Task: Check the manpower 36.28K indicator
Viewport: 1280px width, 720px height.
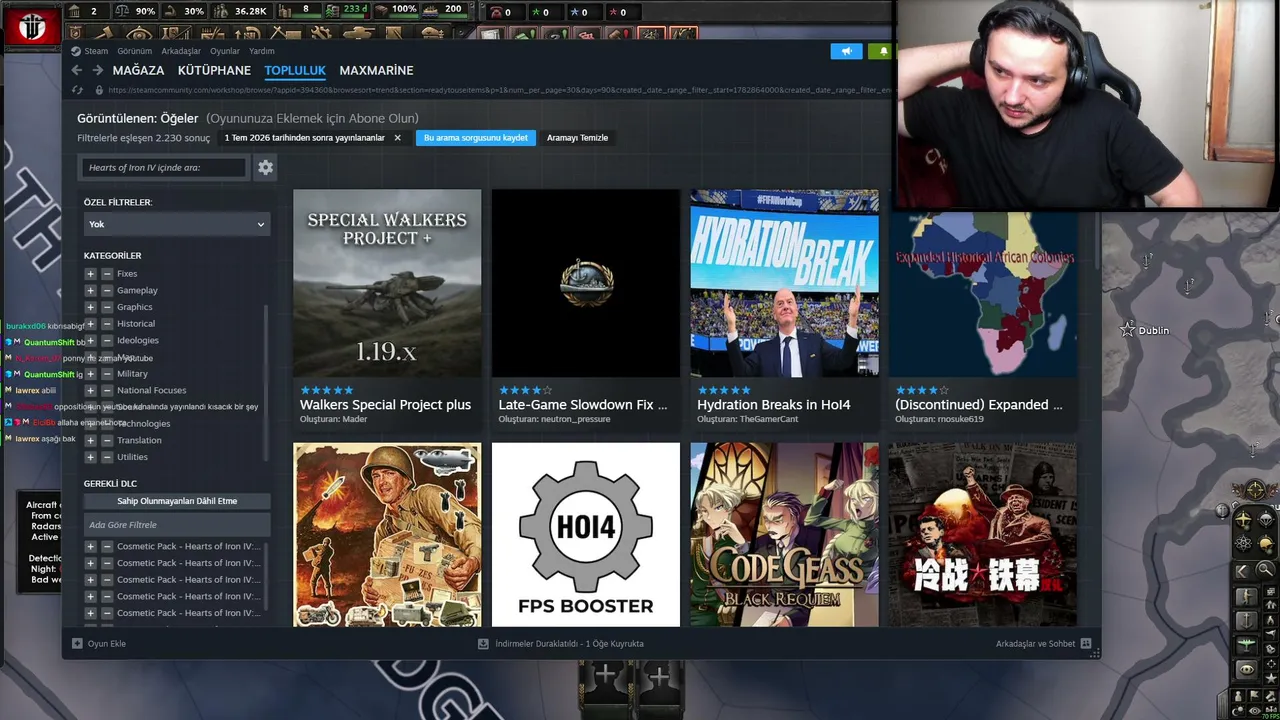Action: tap(241, 11)
